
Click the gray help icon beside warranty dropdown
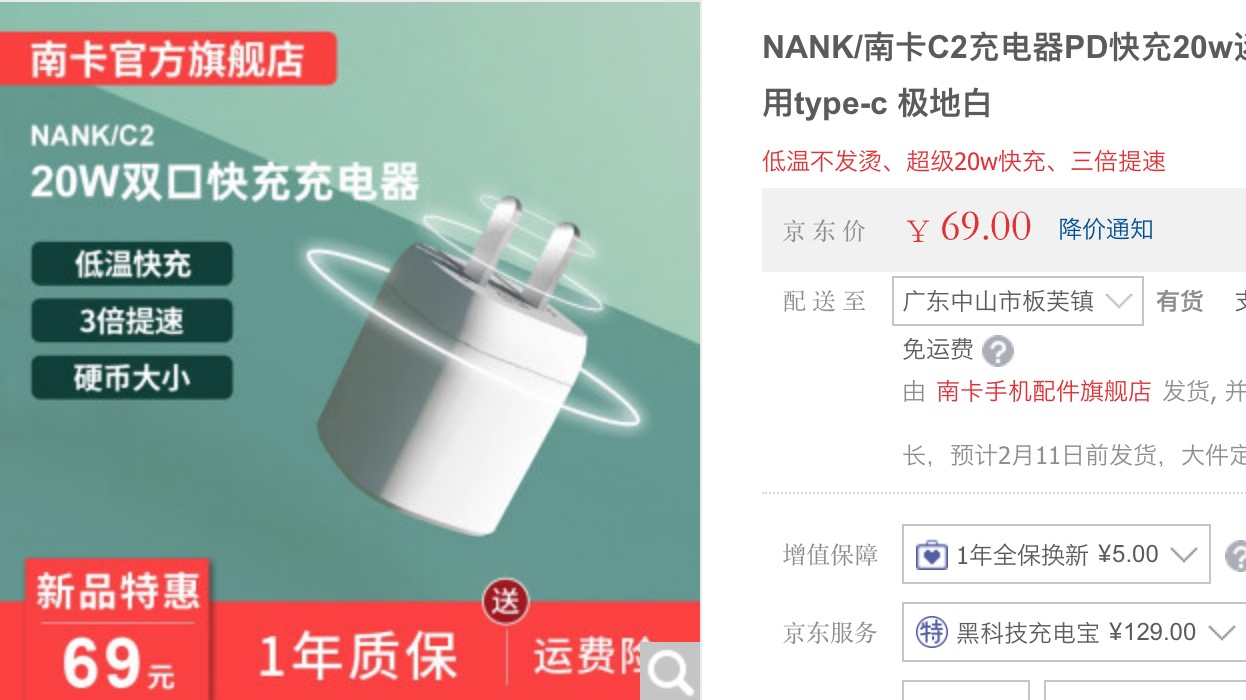[x=1236, y=555]
